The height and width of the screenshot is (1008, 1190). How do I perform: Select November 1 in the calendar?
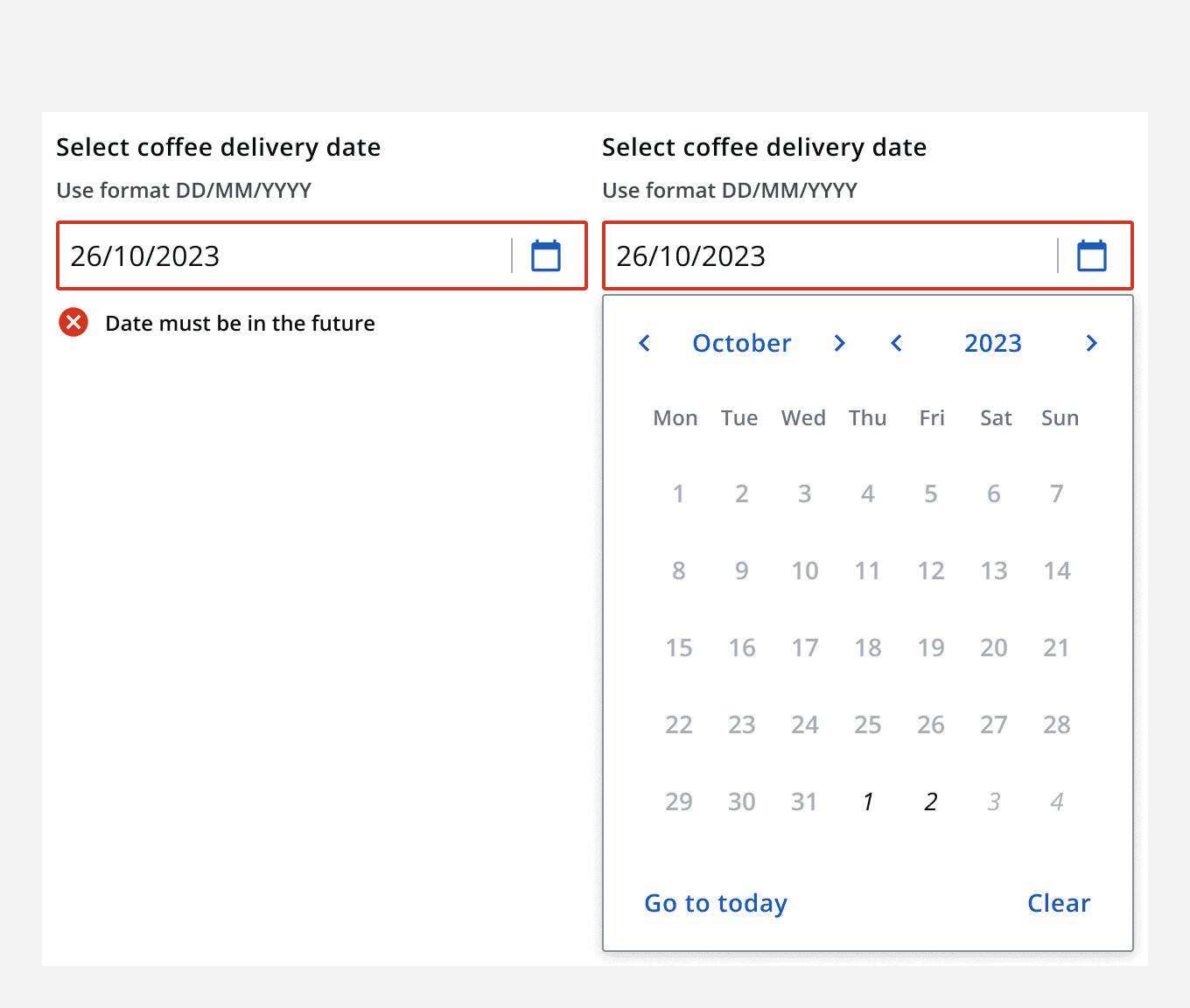867,801
